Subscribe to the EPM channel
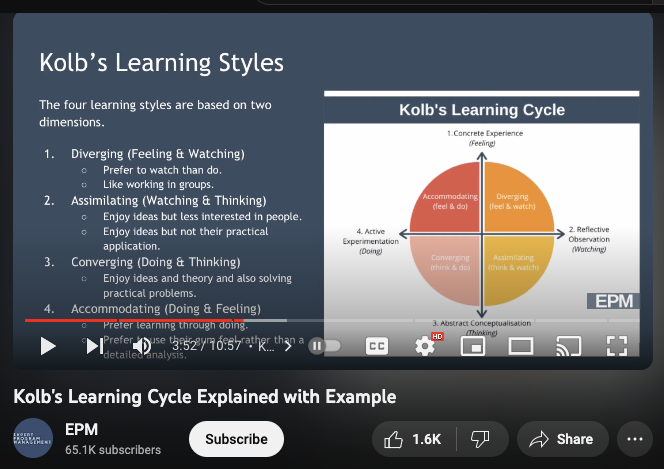This screenshot has width=664, height=469. [236, 439]
